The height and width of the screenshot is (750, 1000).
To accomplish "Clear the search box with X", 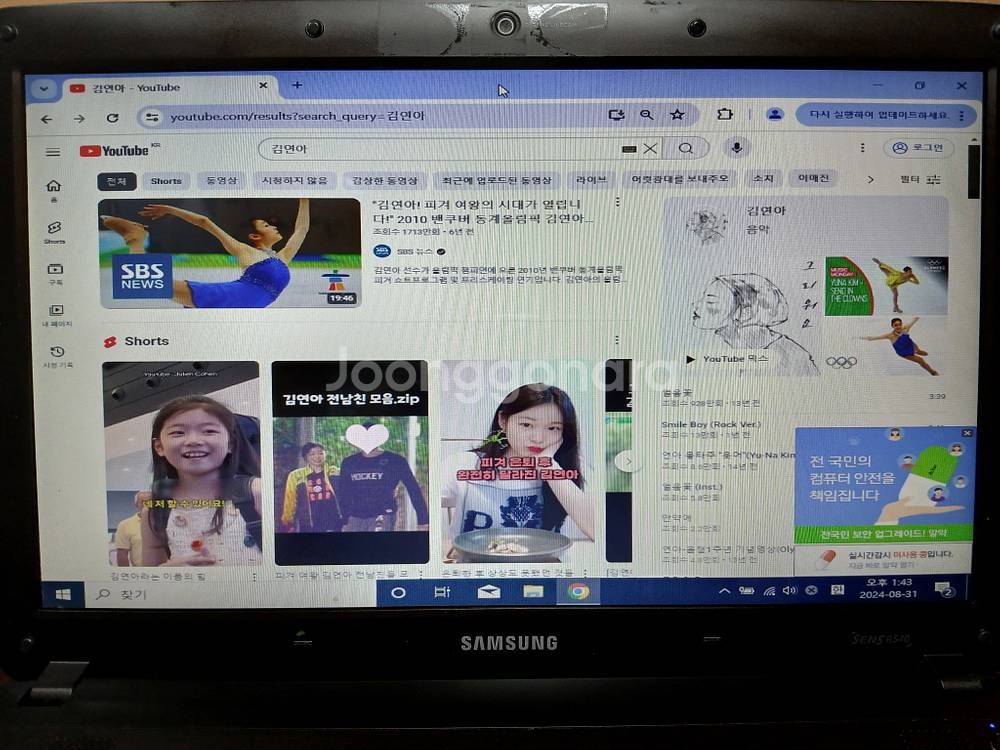I will [650, 149].
